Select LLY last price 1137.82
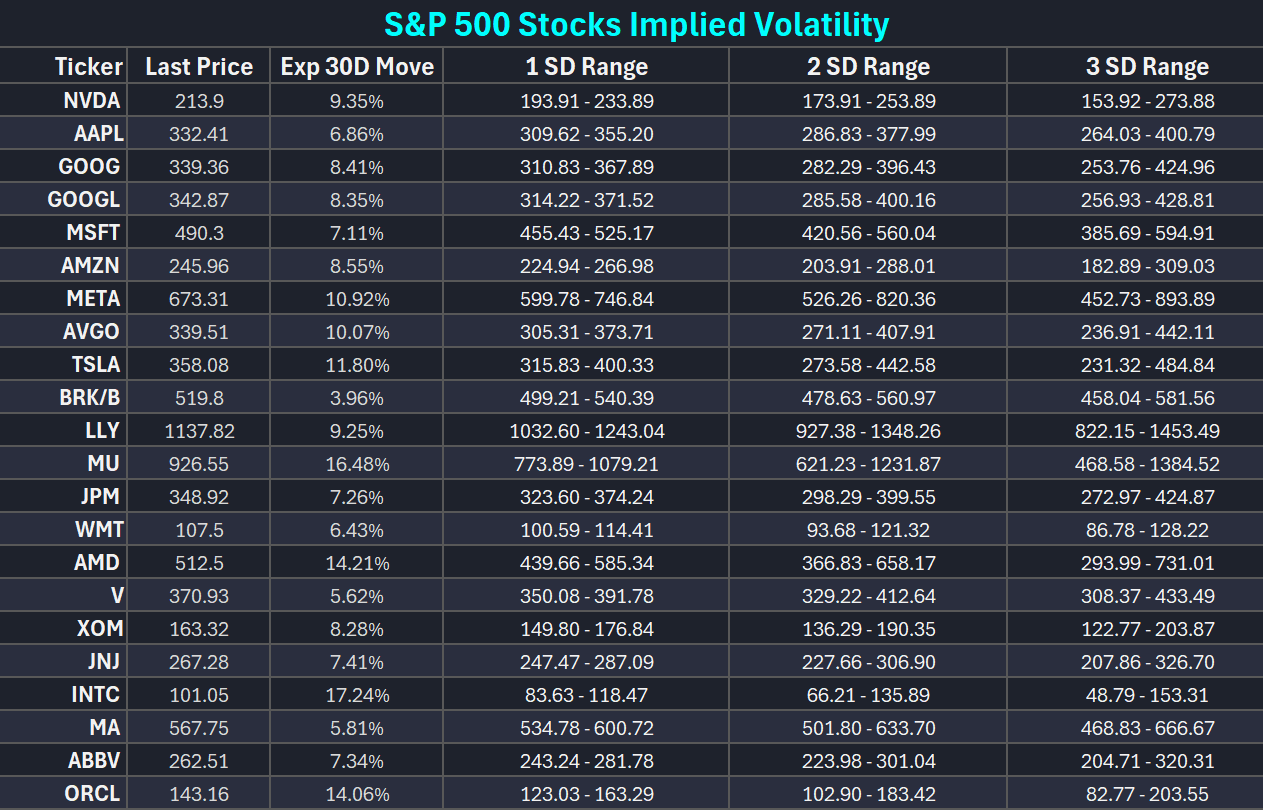This screenshot has height=810, width=1263. pyautogui.click(x=199, y=431)
